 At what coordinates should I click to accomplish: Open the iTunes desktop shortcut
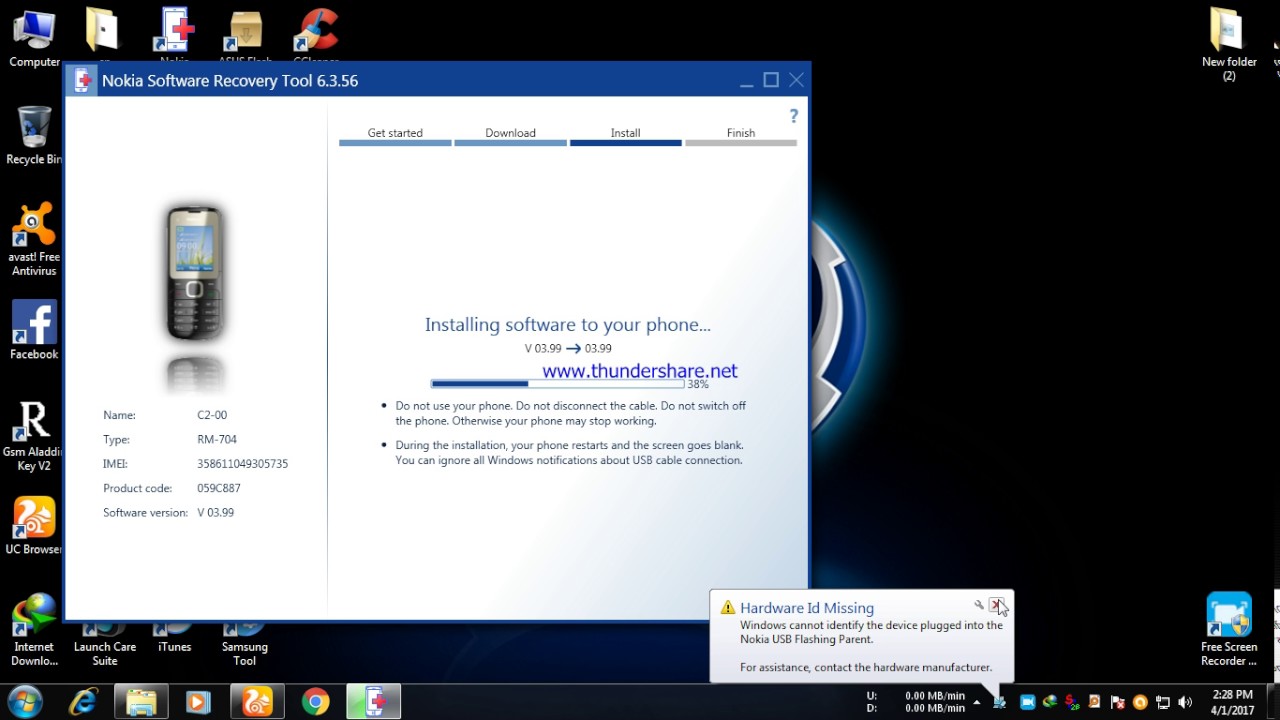pyautogui.click(x=174, y=638)
